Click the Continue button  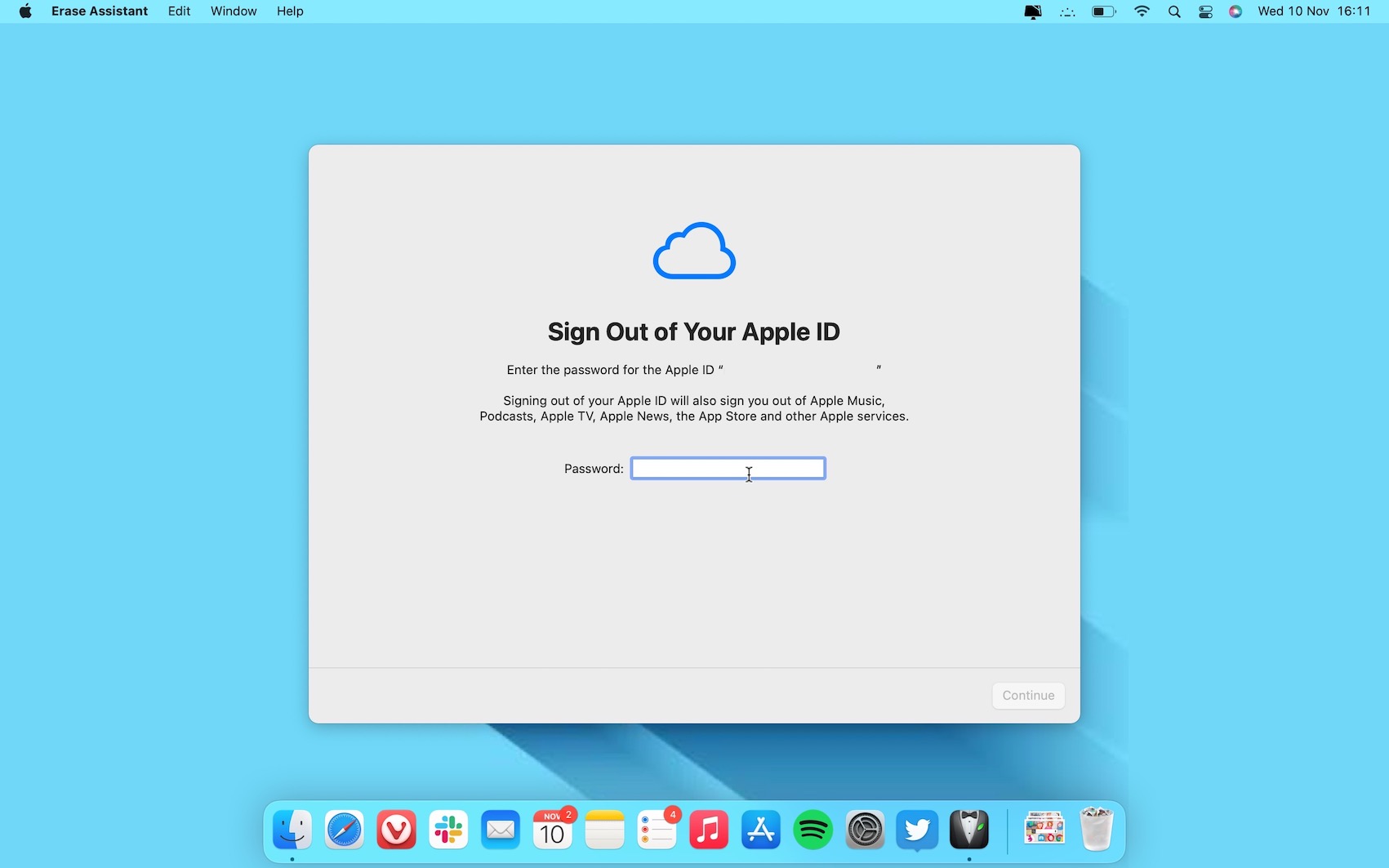[1027, 695]
